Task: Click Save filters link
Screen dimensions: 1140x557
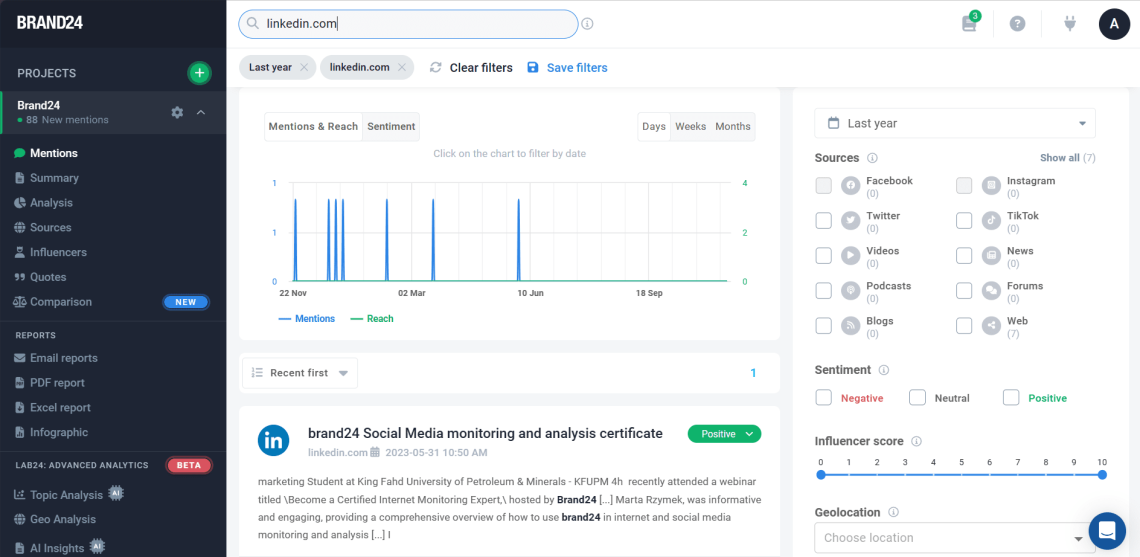Action: [x=567, y=68]
